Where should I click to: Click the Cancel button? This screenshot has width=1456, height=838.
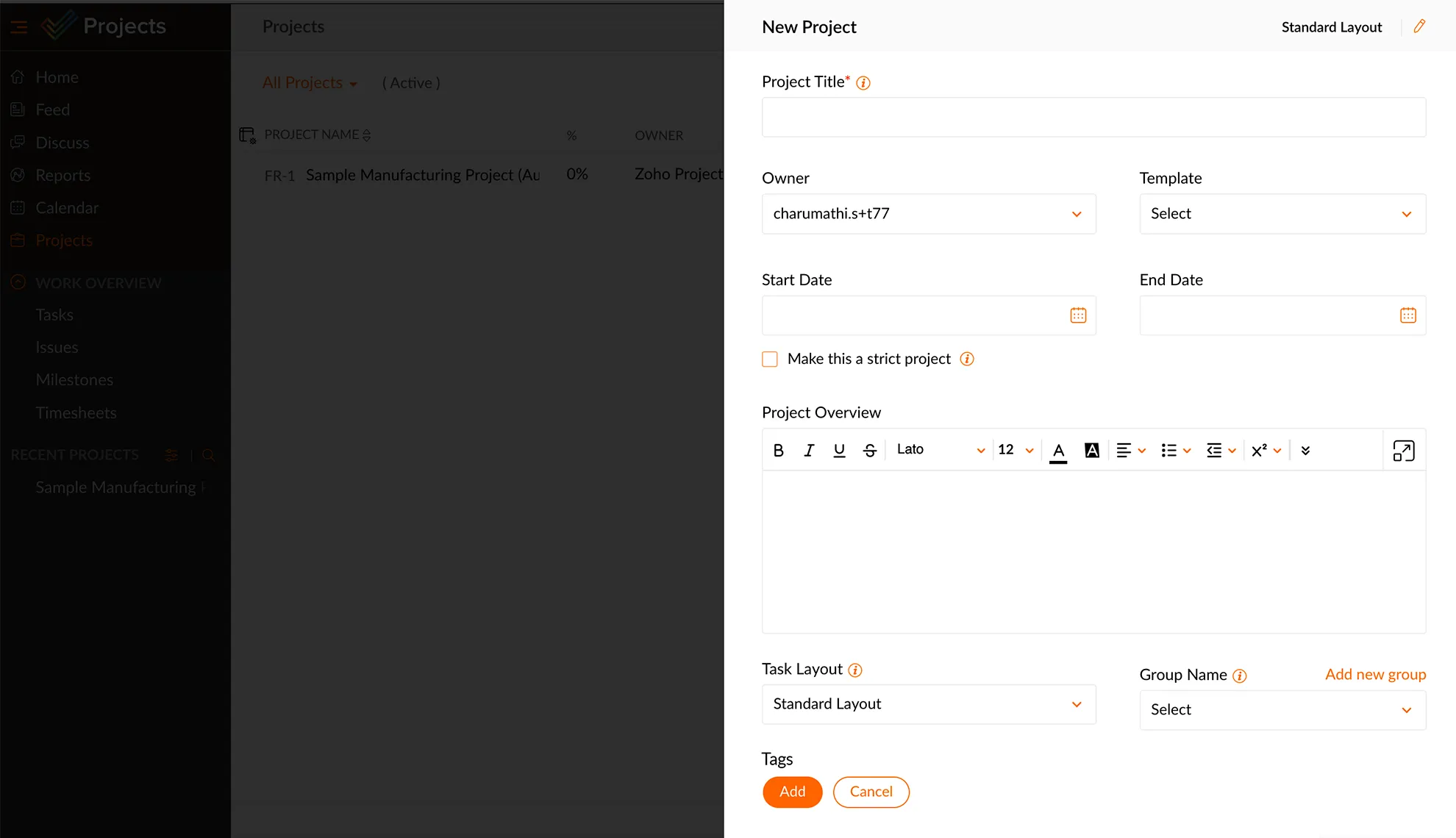tap(870, 791)
